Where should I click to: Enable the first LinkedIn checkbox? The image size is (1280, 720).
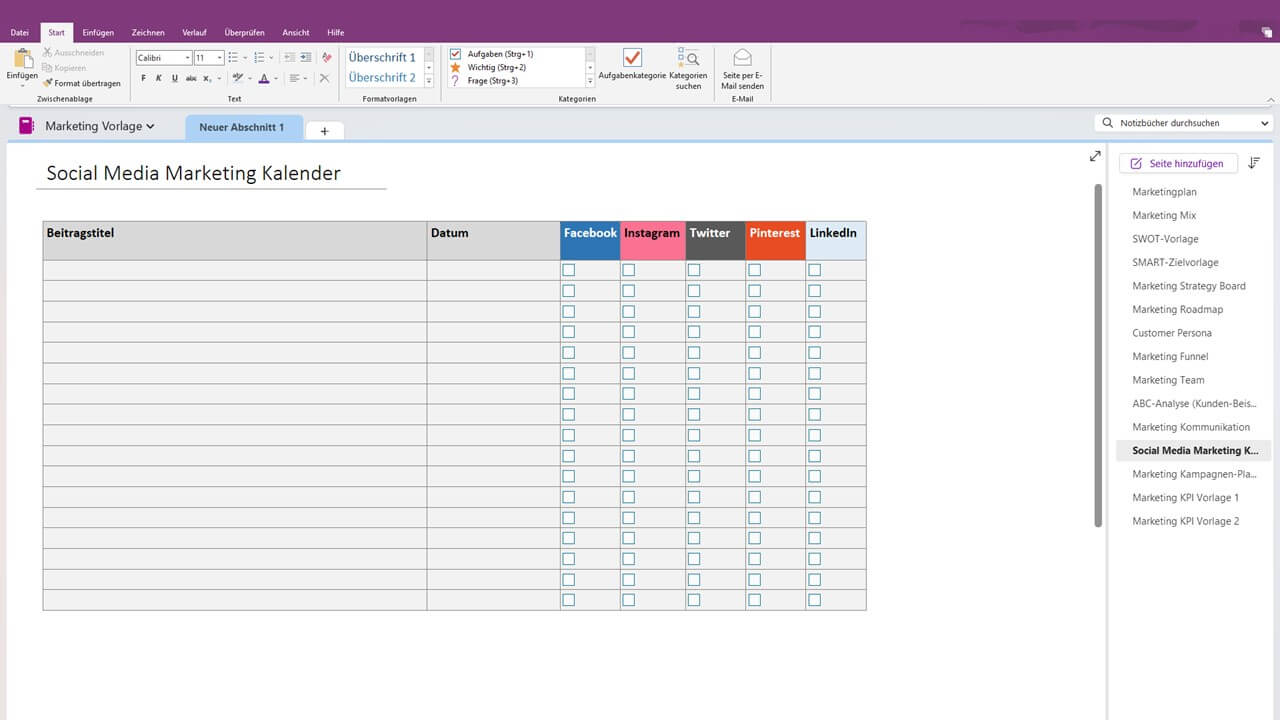(x=814, y=269)
